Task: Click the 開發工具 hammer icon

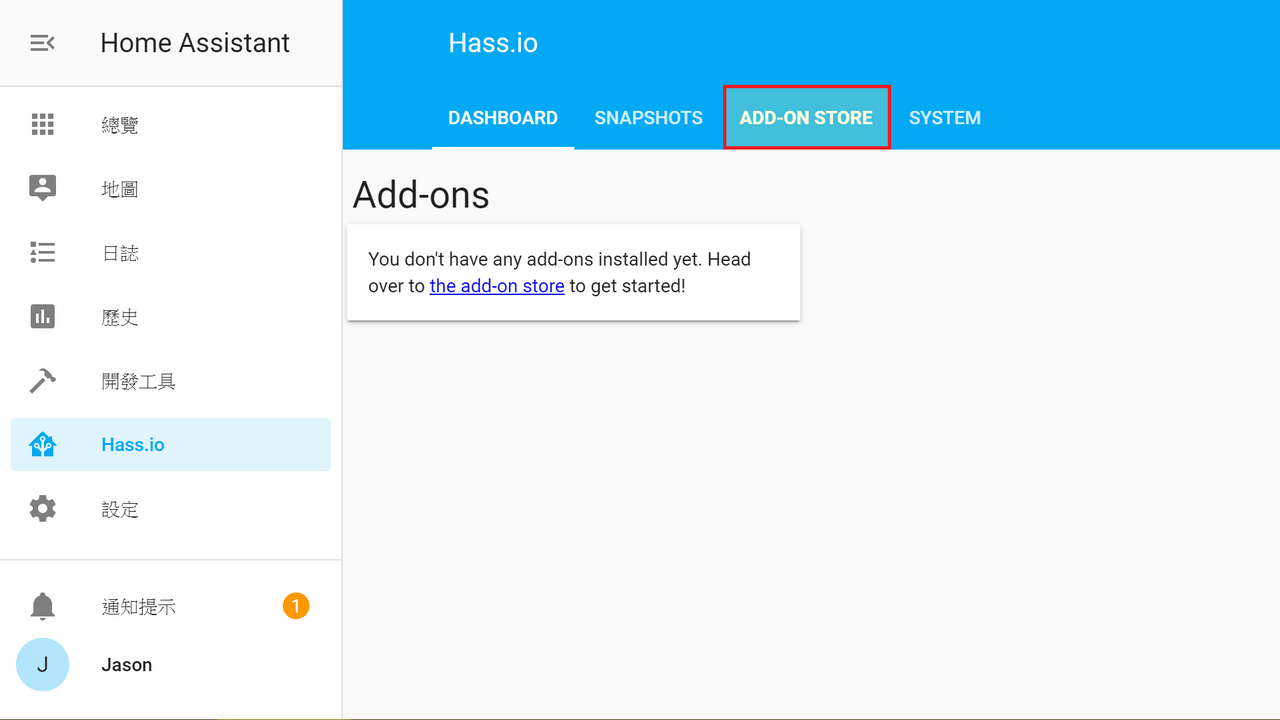Action: point(42,380)
